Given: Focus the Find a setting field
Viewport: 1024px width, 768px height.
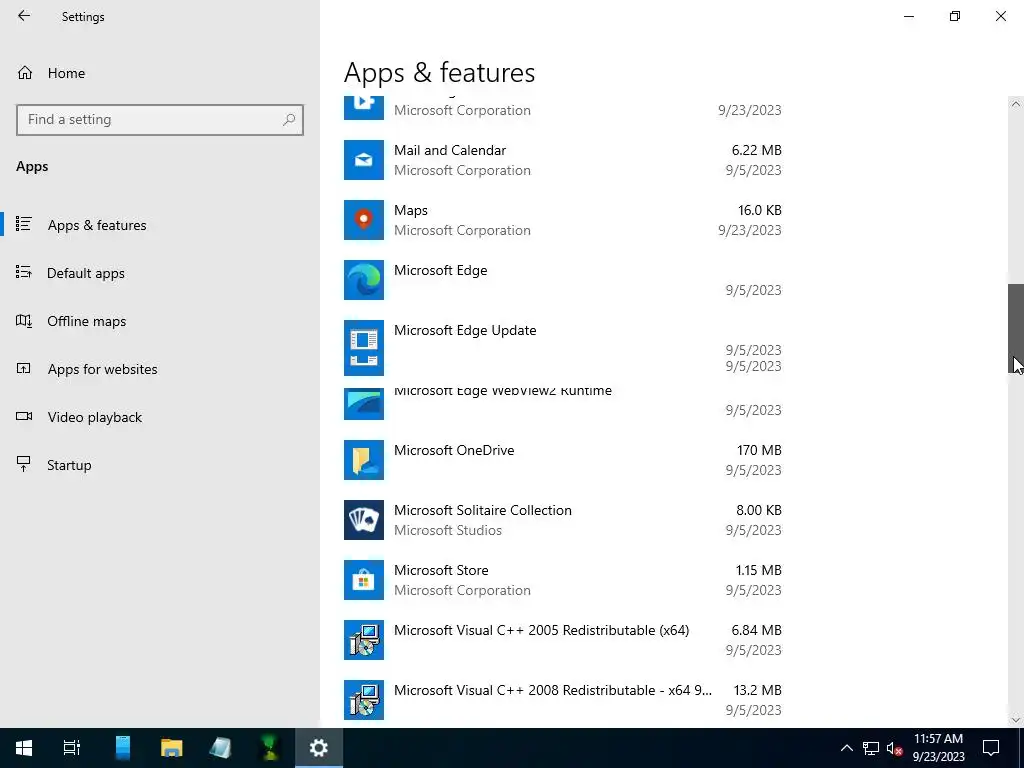Looking at the screenshot, I should click(x=160, y=120).
